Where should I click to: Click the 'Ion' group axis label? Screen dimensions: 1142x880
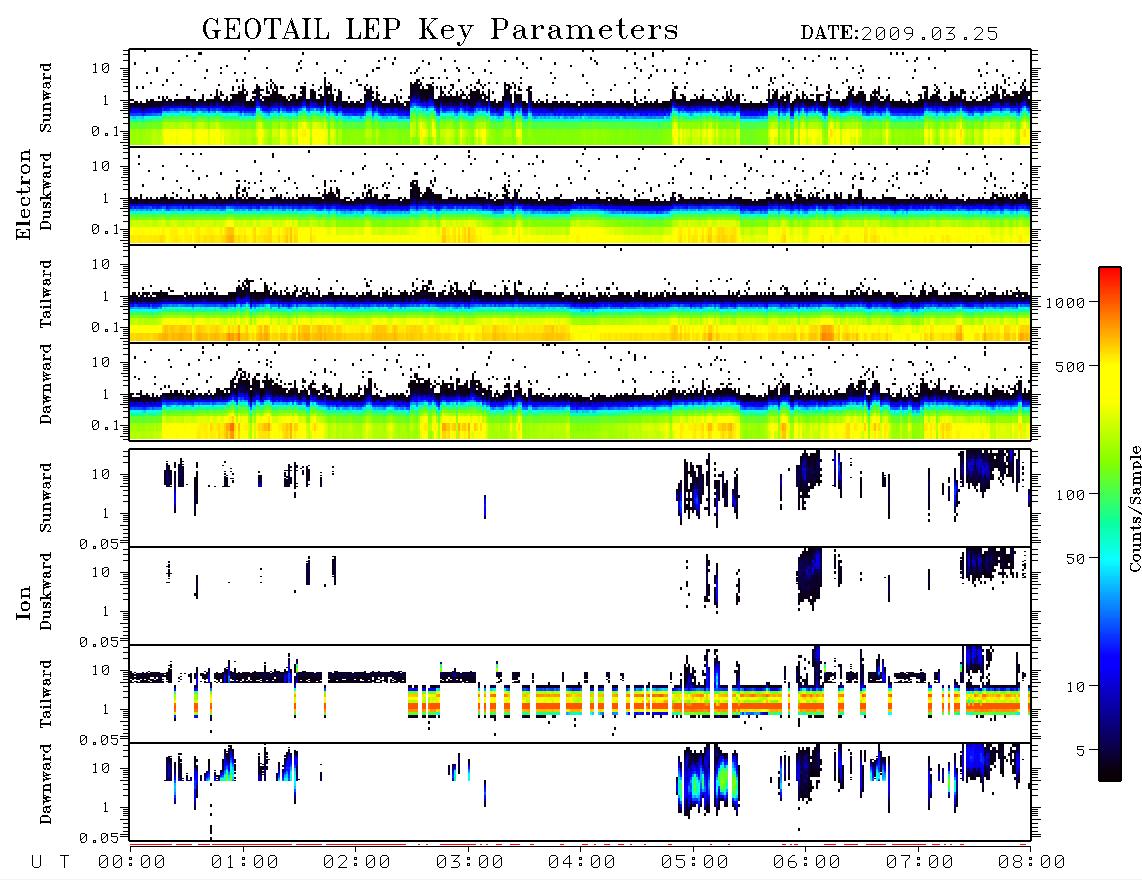pyautogui.click(x=24, y=602)
